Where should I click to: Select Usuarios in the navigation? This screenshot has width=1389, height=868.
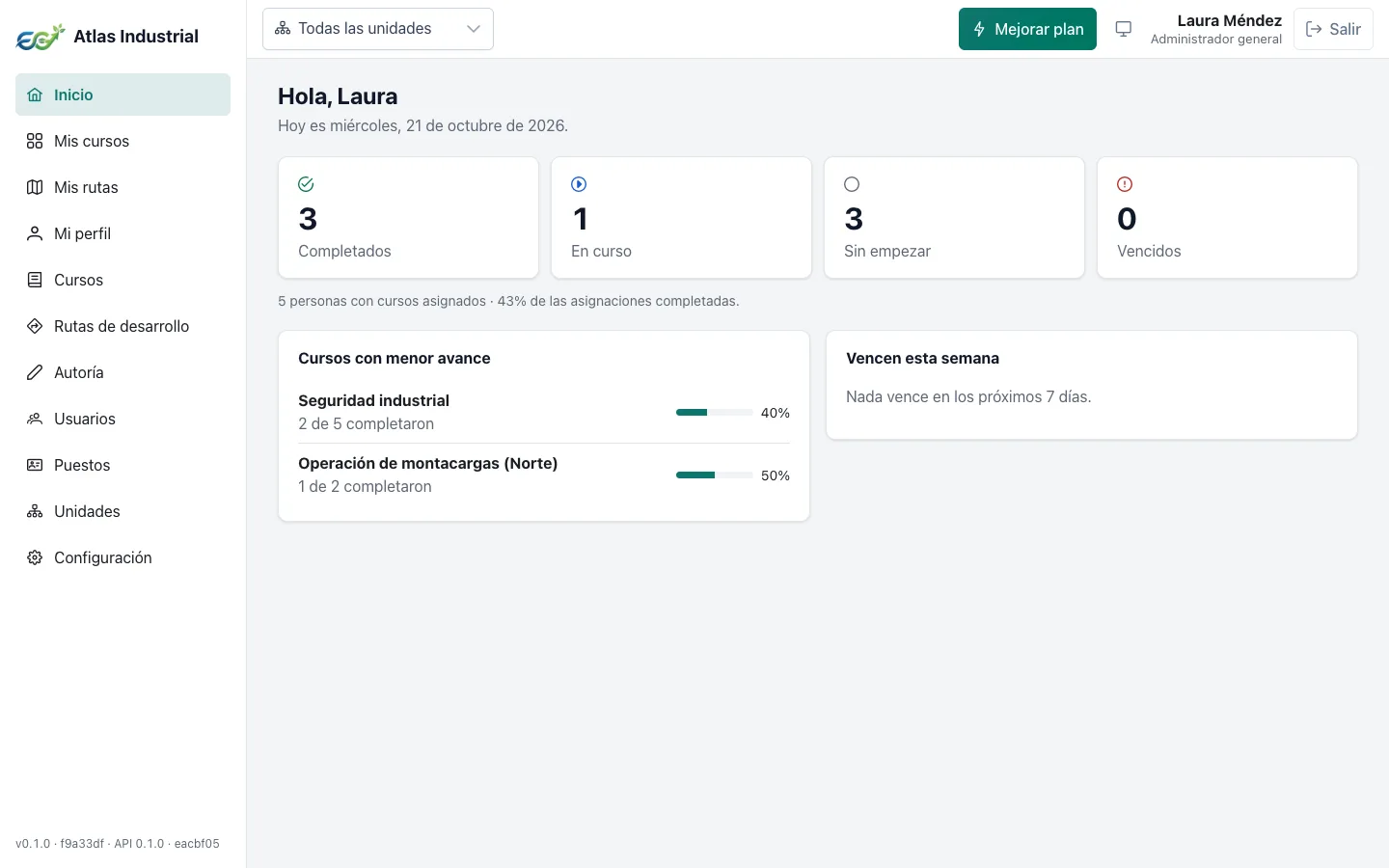[x=123, y=419]
